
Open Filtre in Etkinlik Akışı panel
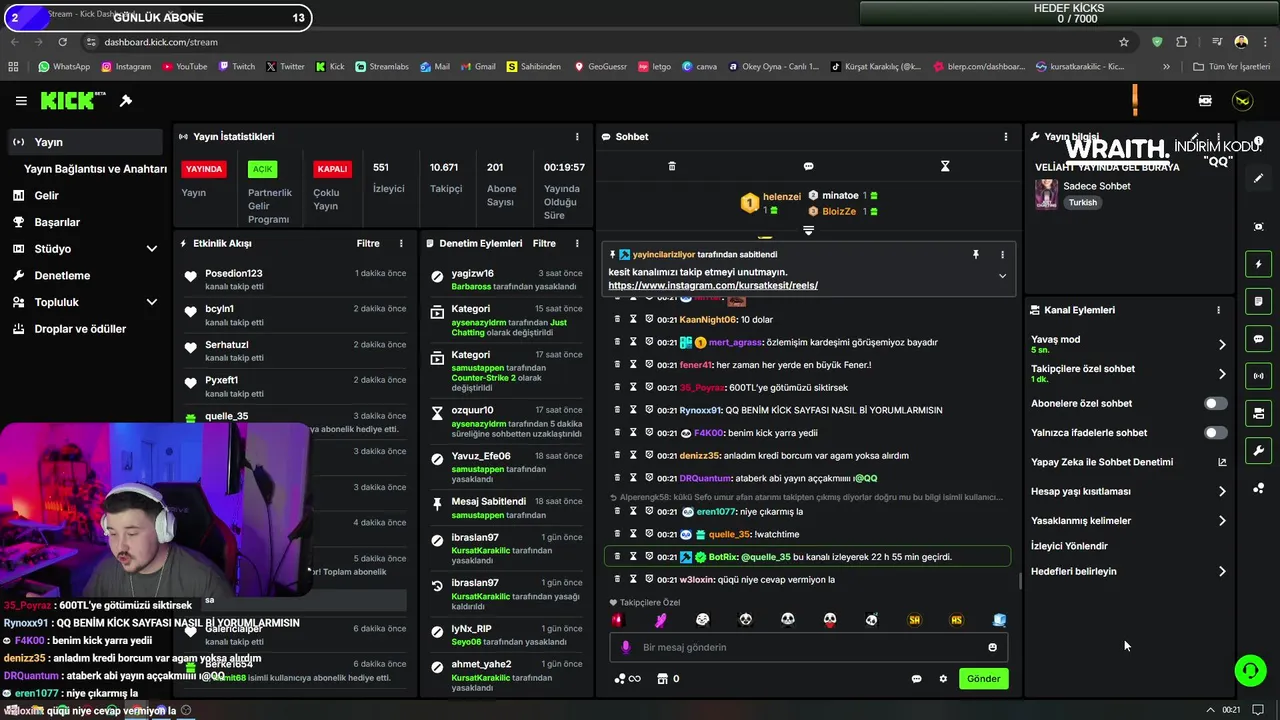[368, 243]
